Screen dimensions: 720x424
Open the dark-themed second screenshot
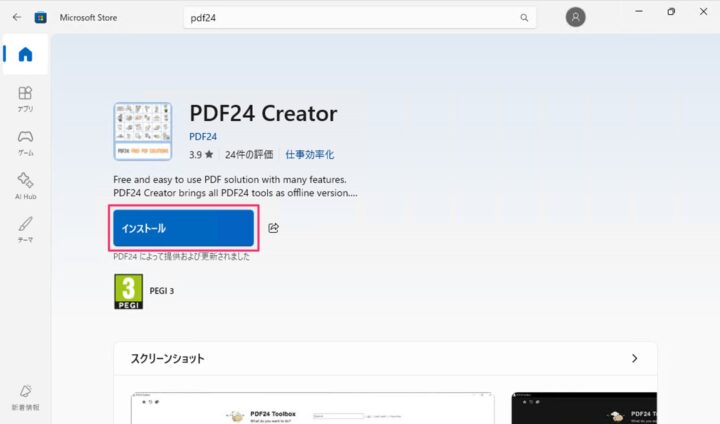point(583,408)
